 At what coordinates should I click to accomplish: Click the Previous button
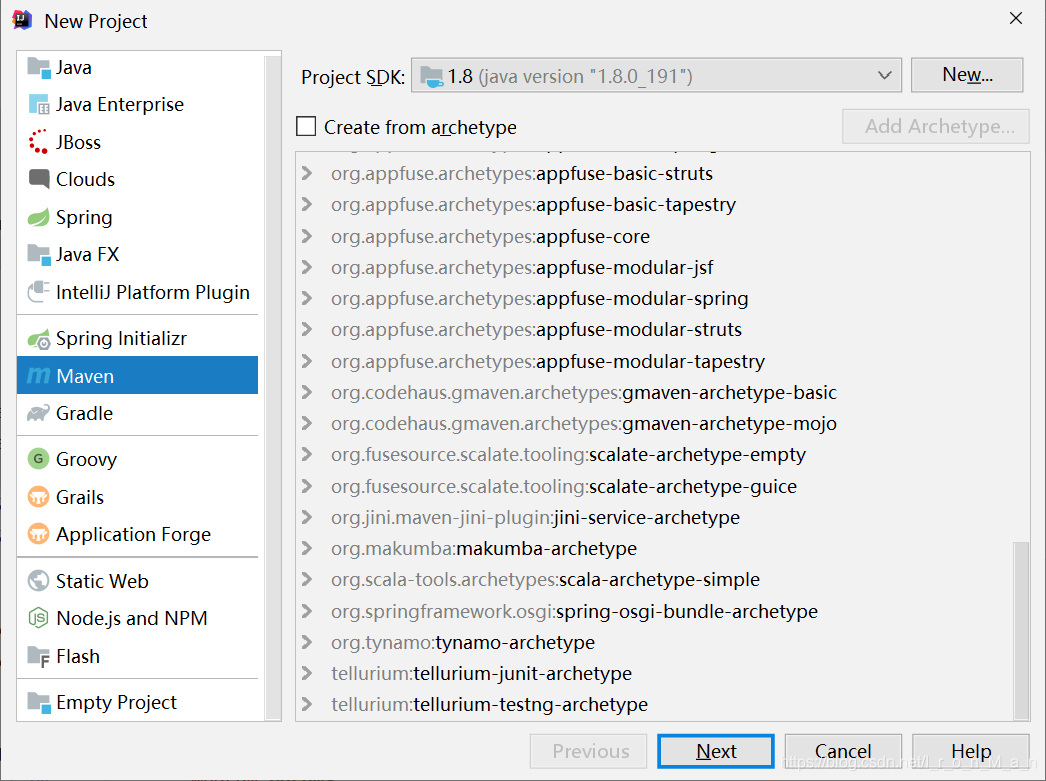click(589, 752)
